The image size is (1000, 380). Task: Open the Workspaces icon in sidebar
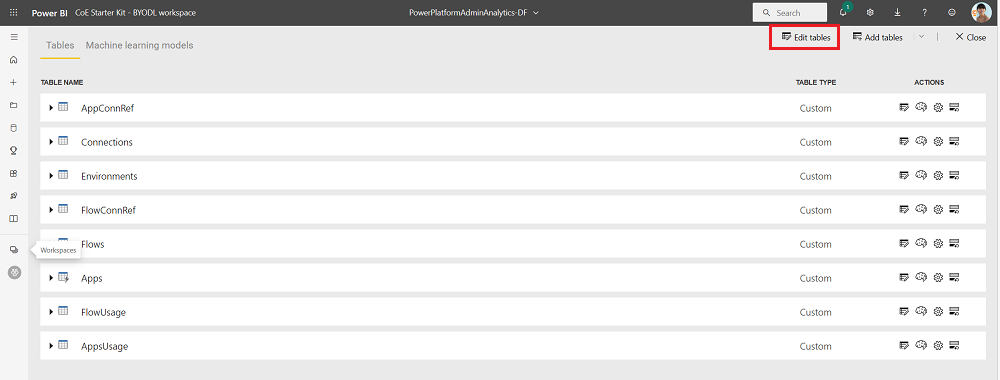(13, 250)
